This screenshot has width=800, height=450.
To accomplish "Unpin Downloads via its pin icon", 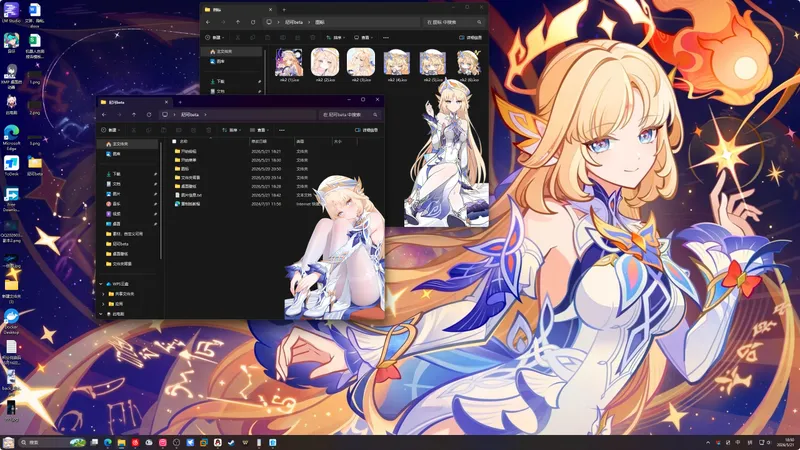I will pyautogui.click(x=155, y=174).
